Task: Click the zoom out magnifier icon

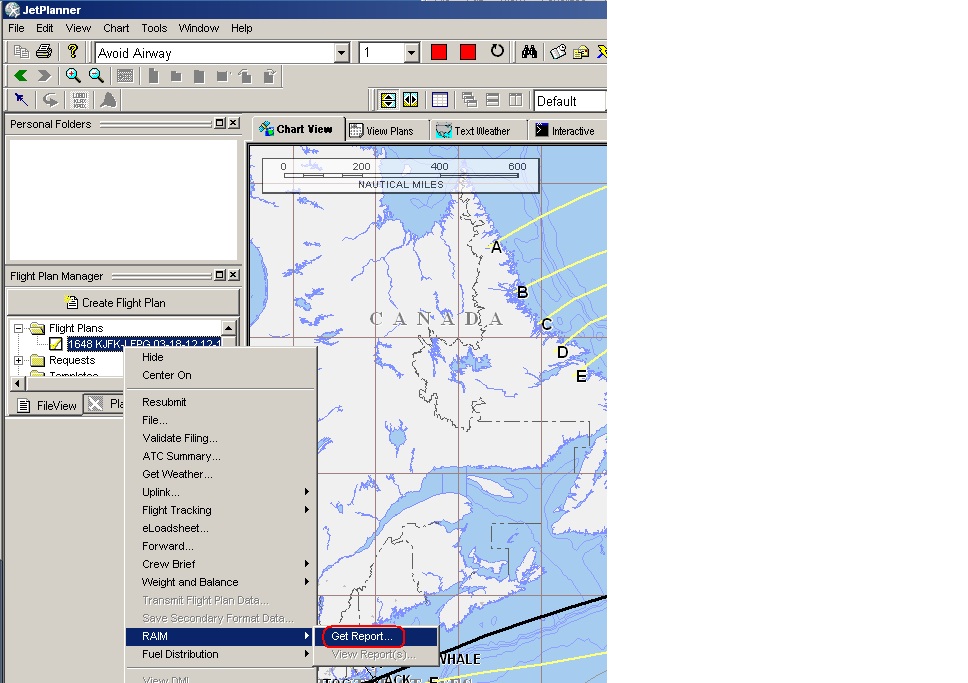Action: click(96, 76)
